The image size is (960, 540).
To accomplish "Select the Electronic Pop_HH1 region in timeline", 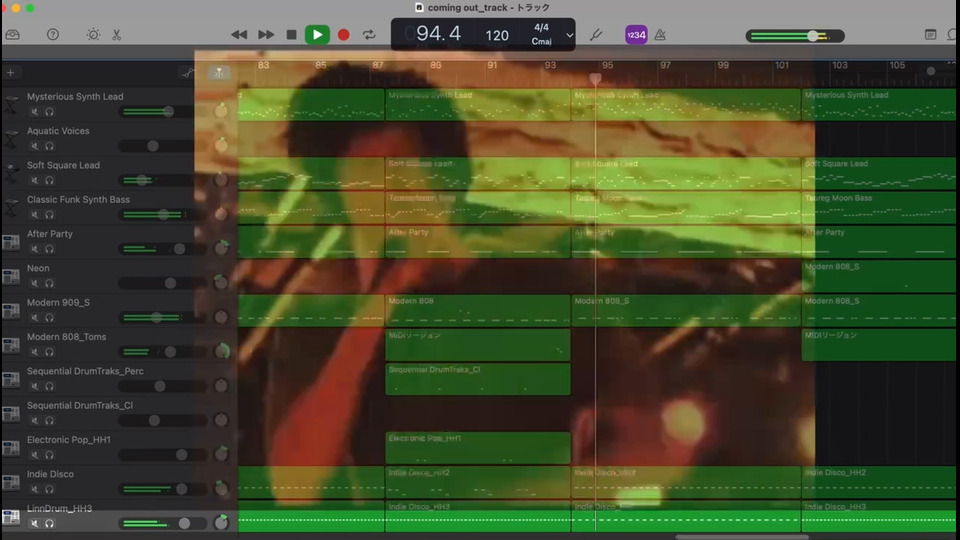I will click(478, 448).
